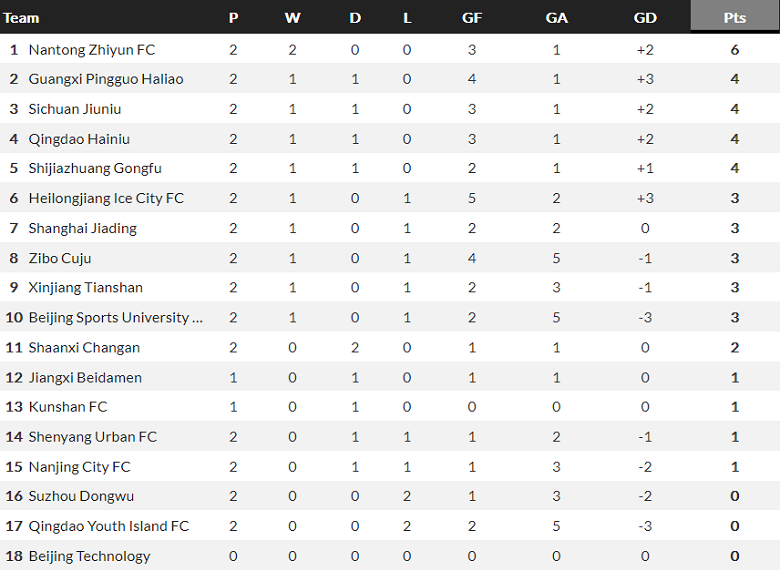The image size is (780, 571).
Task: Select the D draws column header
Action: [355, 17]
